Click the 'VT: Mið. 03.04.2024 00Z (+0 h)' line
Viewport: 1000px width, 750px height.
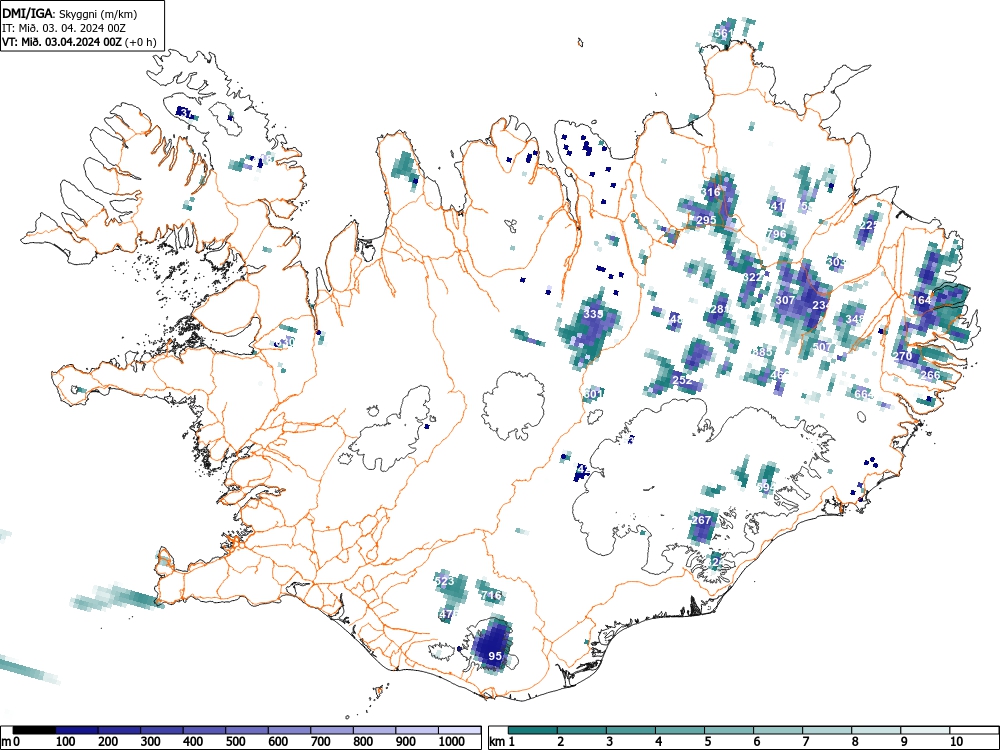[x=79, y=42]
